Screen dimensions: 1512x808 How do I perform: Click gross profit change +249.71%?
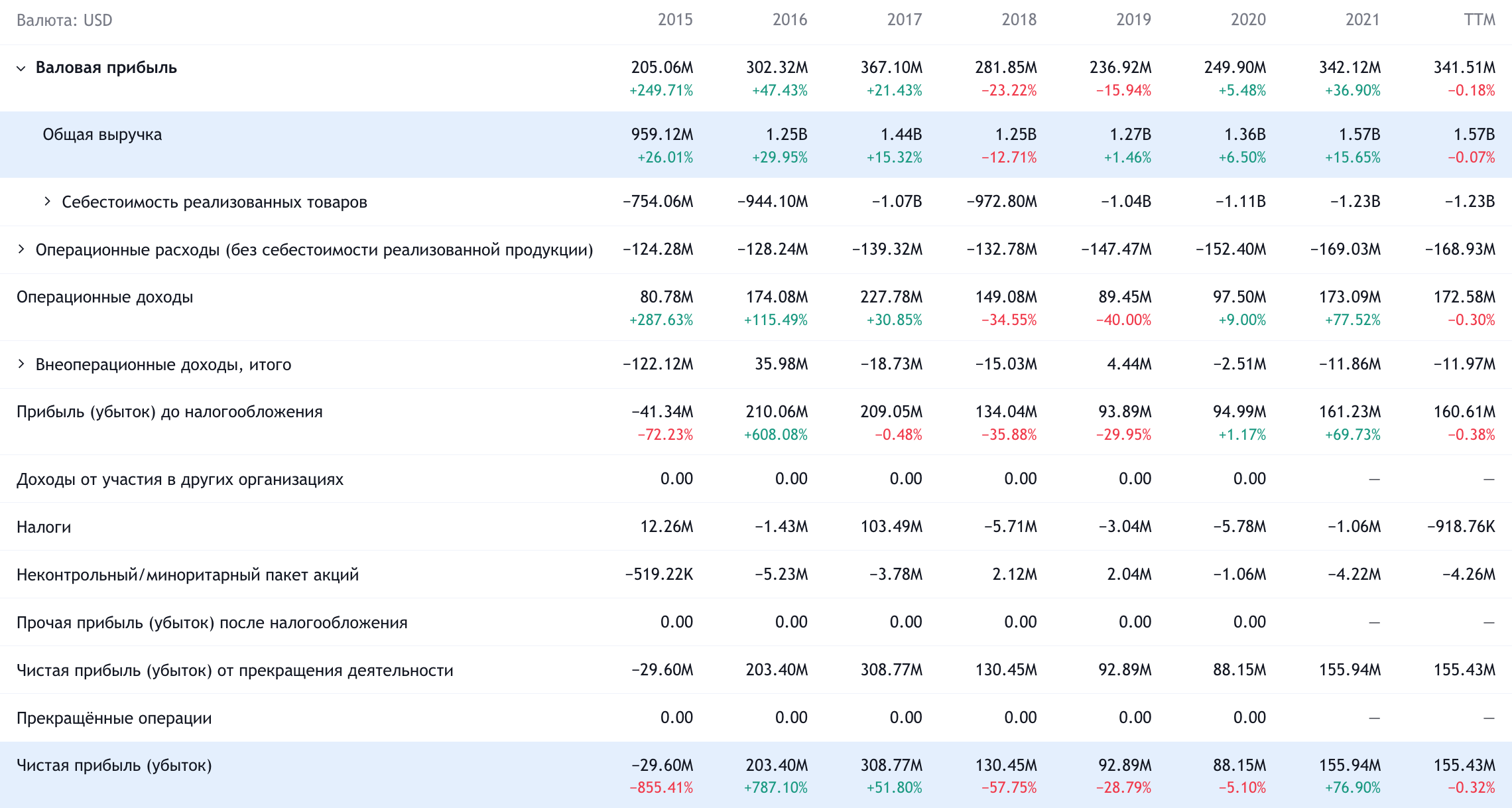661,90
